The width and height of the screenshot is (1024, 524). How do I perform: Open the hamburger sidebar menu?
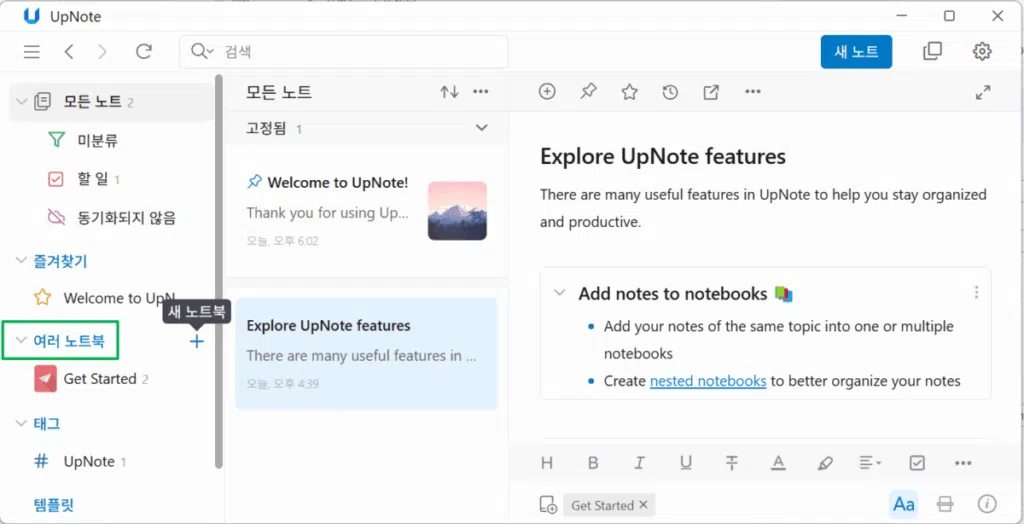31,52
